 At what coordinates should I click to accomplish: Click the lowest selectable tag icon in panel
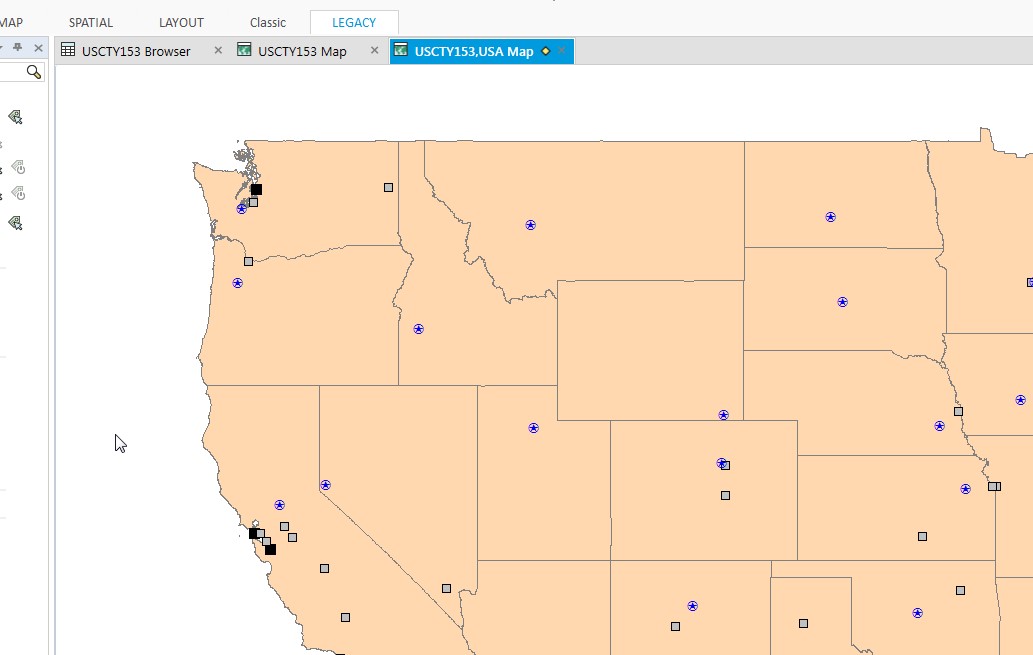click(15, 223)
